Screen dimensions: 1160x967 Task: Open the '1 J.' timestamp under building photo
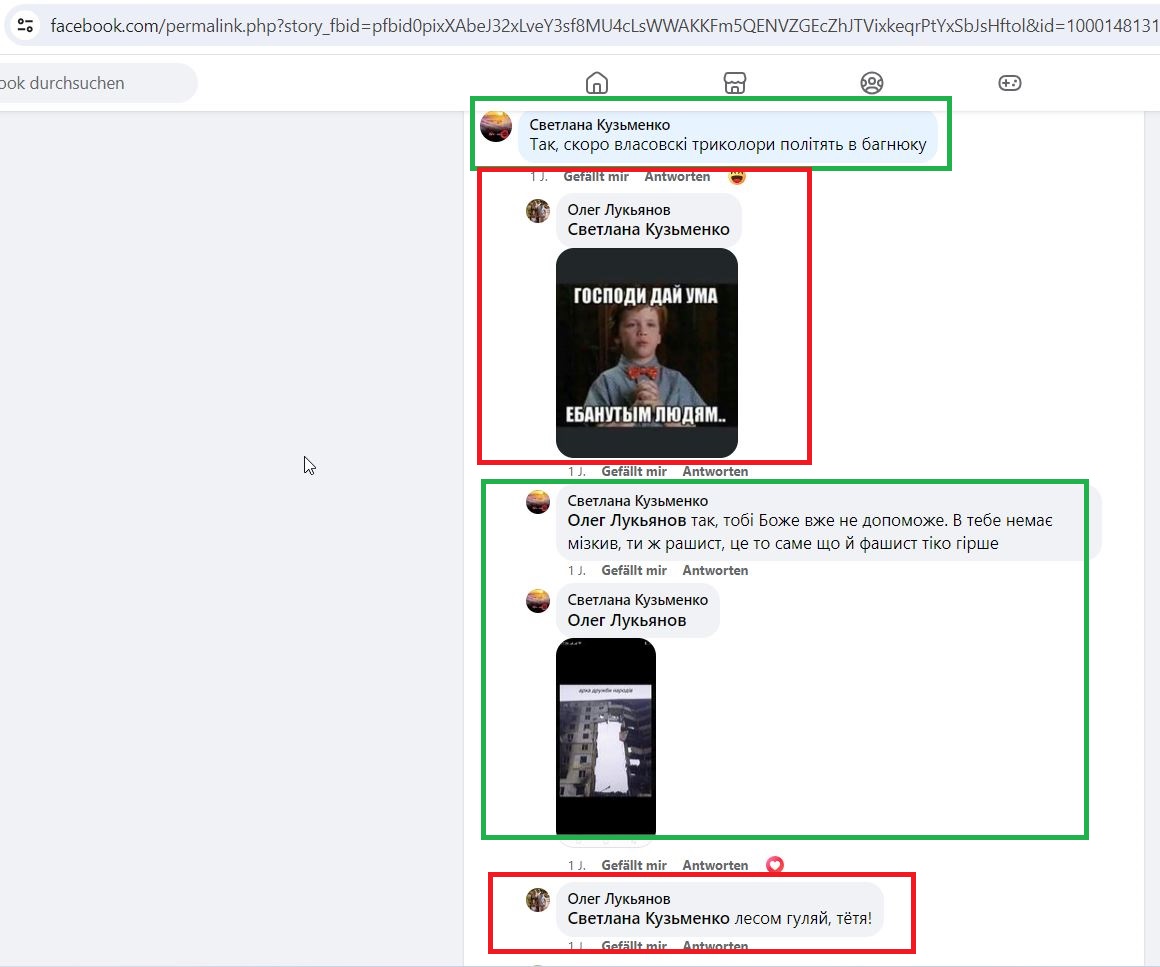click(577, 865)
